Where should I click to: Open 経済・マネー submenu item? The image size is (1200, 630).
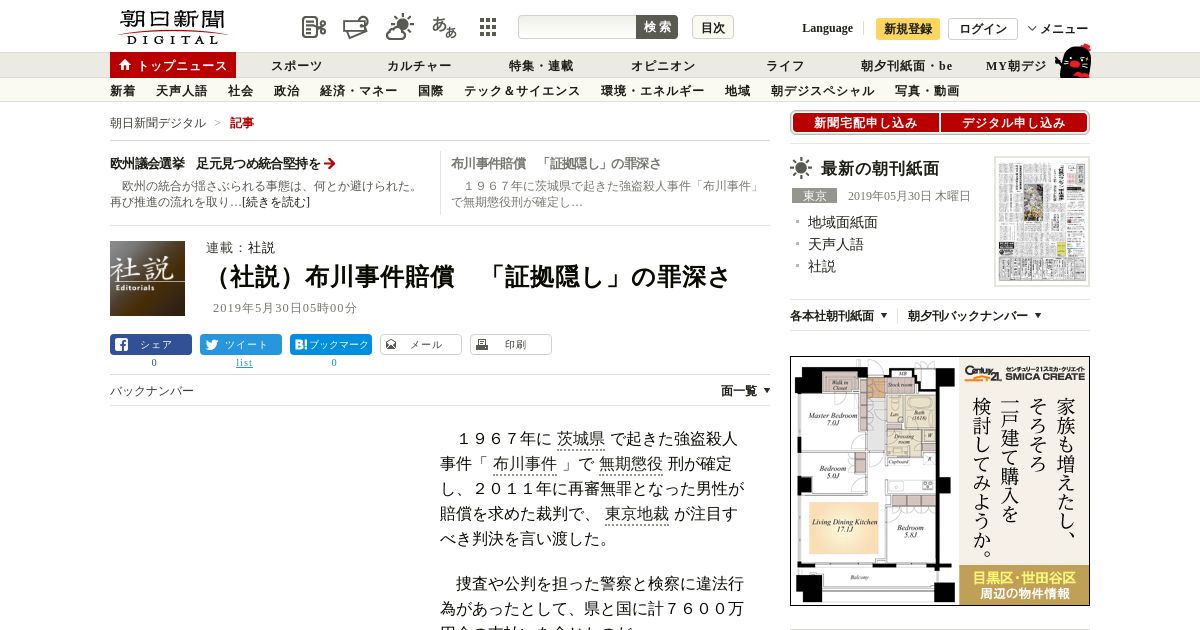pos(359,91)
